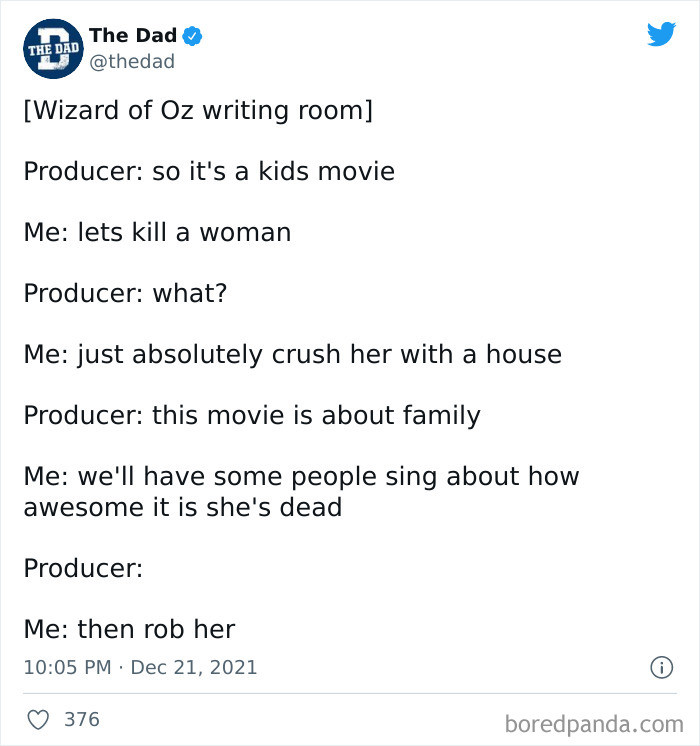The width and height of the screenshot is (700, 746).
Task: Click the 'awesome it is she's dead' line
Action: point(183,507)
